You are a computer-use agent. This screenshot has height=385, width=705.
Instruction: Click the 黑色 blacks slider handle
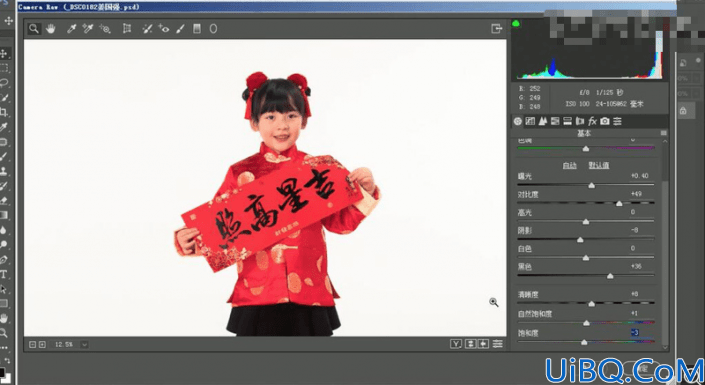tap(610, 276)
